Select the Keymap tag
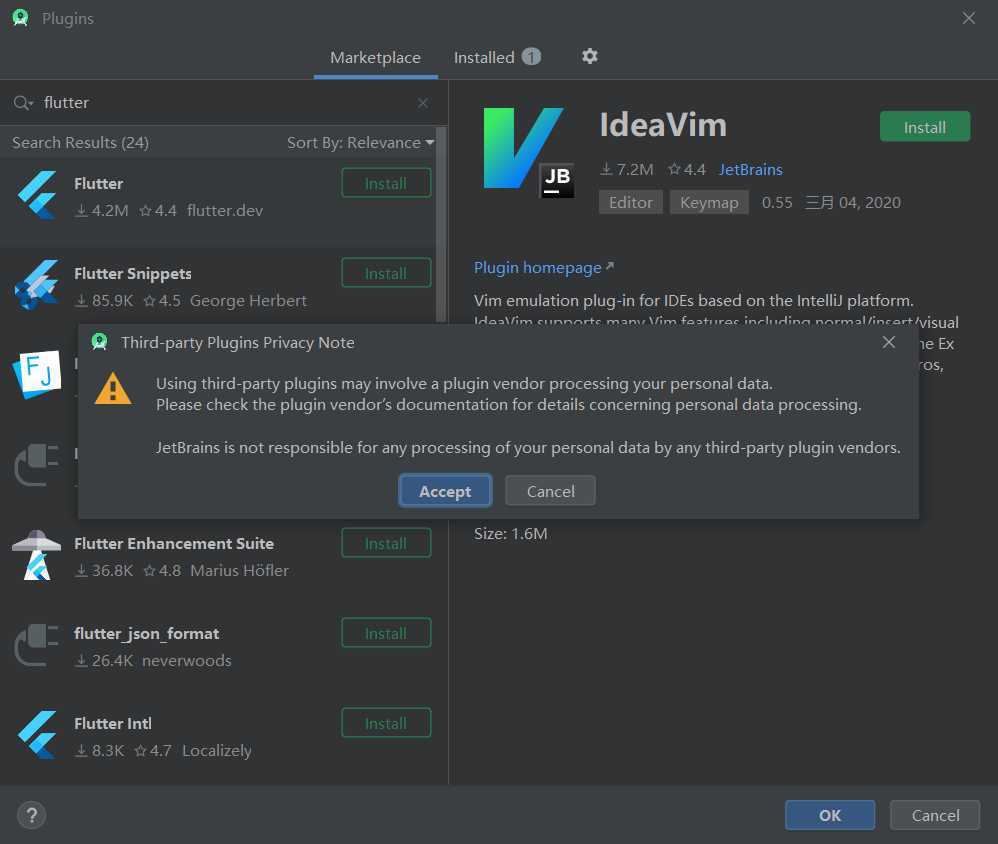The height and width of the screenshot is (844, 998). point(709,202)
